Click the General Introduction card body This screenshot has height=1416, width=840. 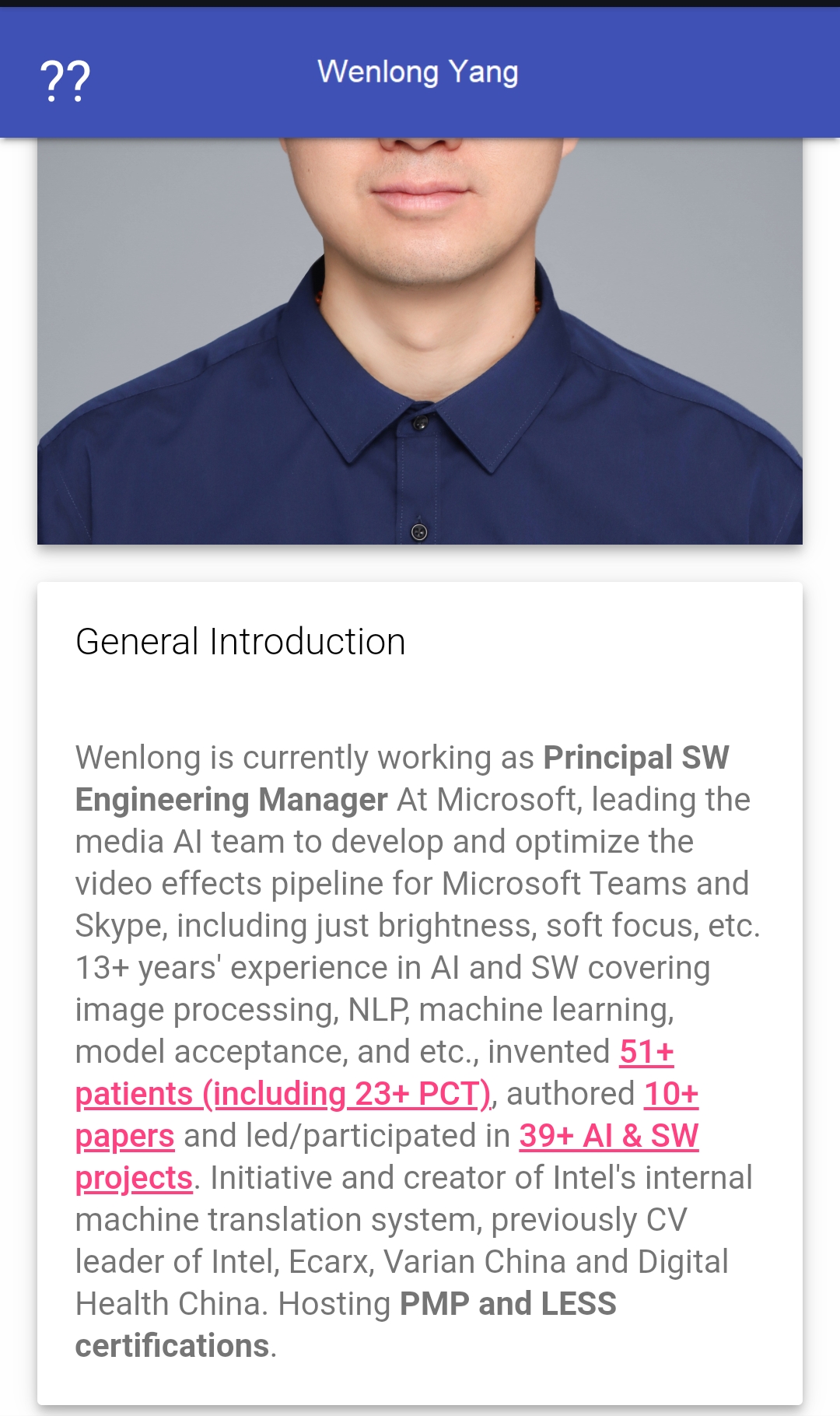[420, 994]
